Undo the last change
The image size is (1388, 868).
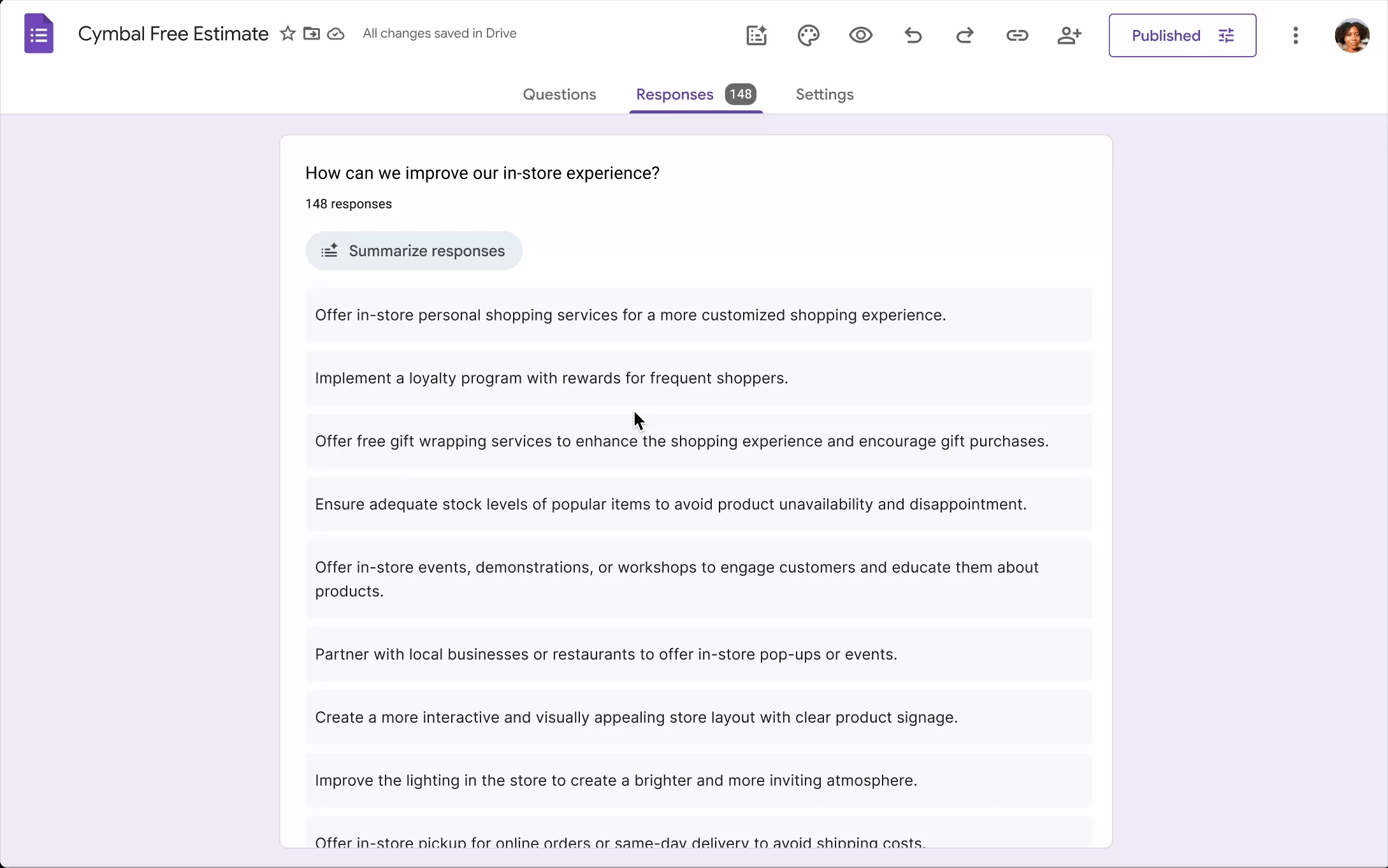click(x=912, y=35)
